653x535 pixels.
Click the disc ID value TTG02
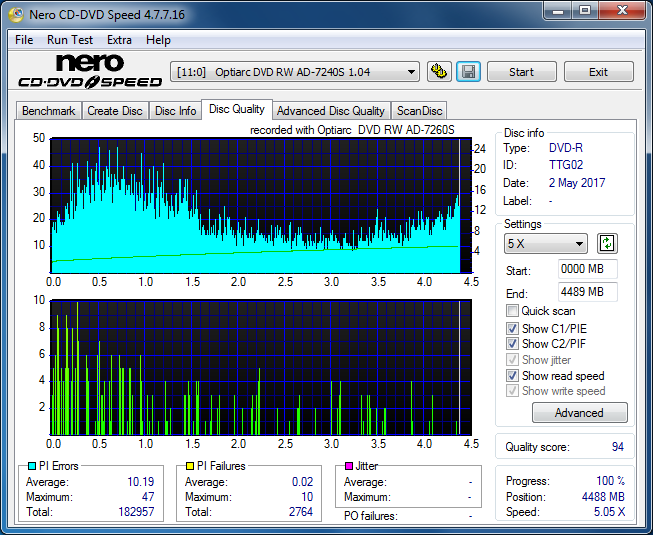tap(566, 165)
